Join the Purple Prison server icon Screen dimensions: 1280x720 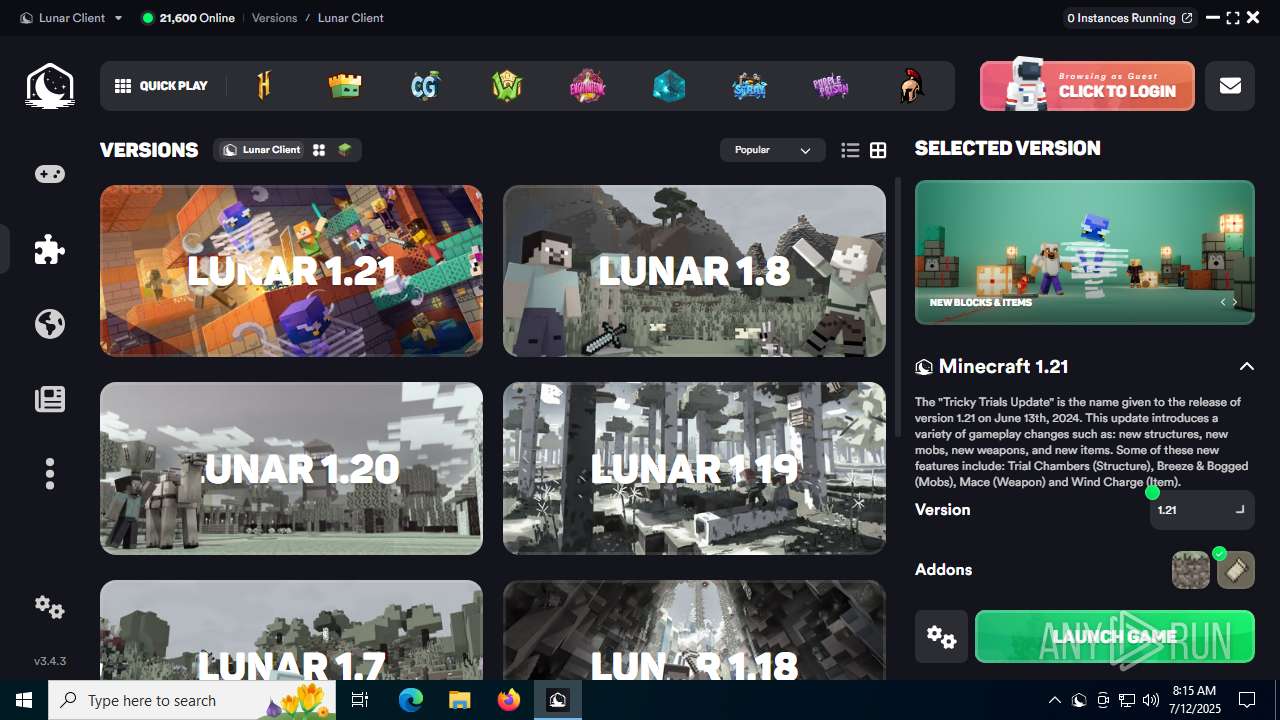pyautogui.click(x=830, y=86)
